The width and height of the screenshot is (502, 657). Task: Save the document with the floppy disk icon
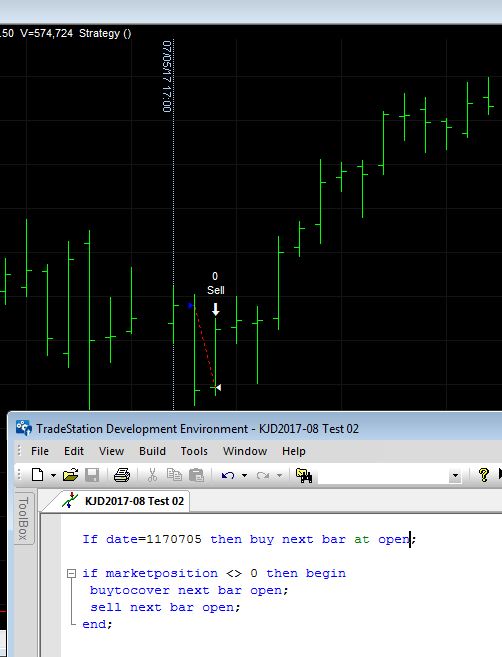(x=92, y=475)
